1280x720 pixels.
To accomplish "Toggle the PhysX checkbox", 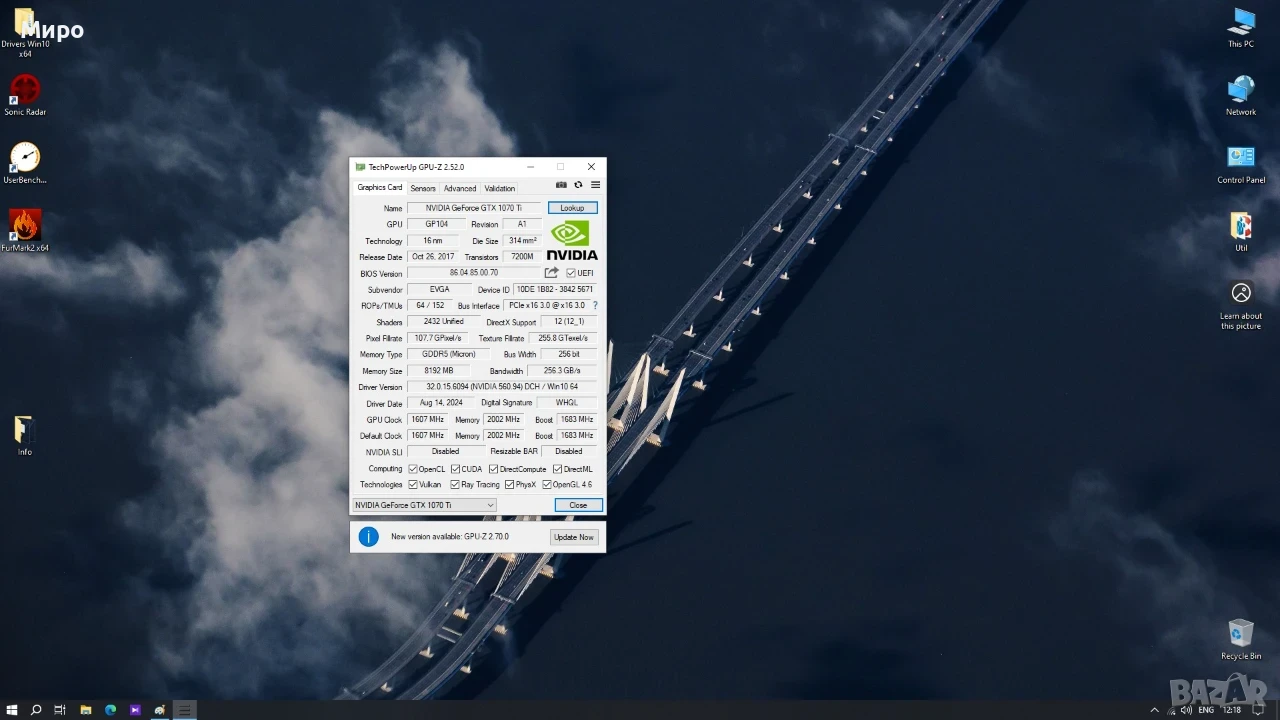I will (x=509, y=485).
